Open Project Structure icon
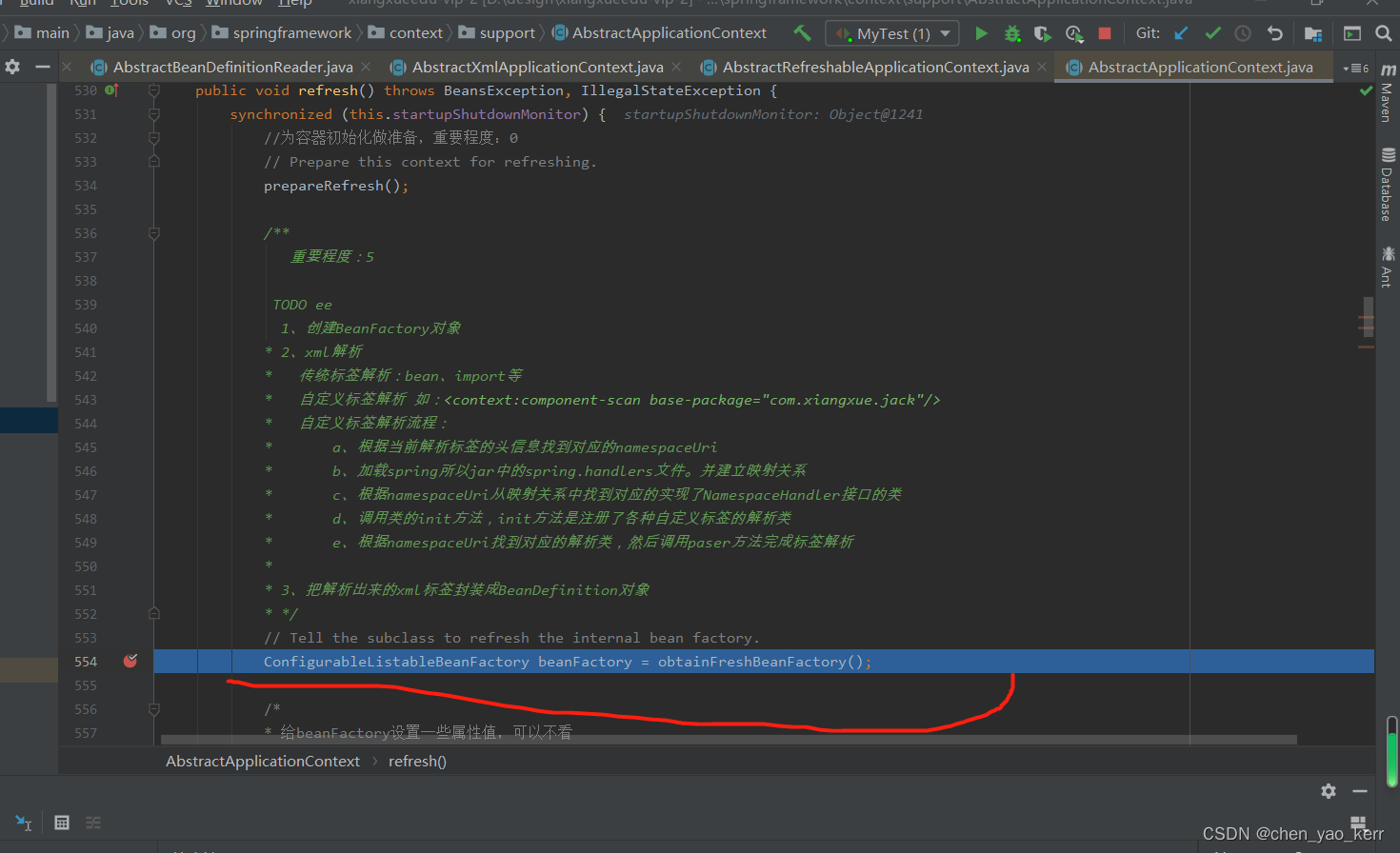The image size is (1400, 853). (1312, 33)
